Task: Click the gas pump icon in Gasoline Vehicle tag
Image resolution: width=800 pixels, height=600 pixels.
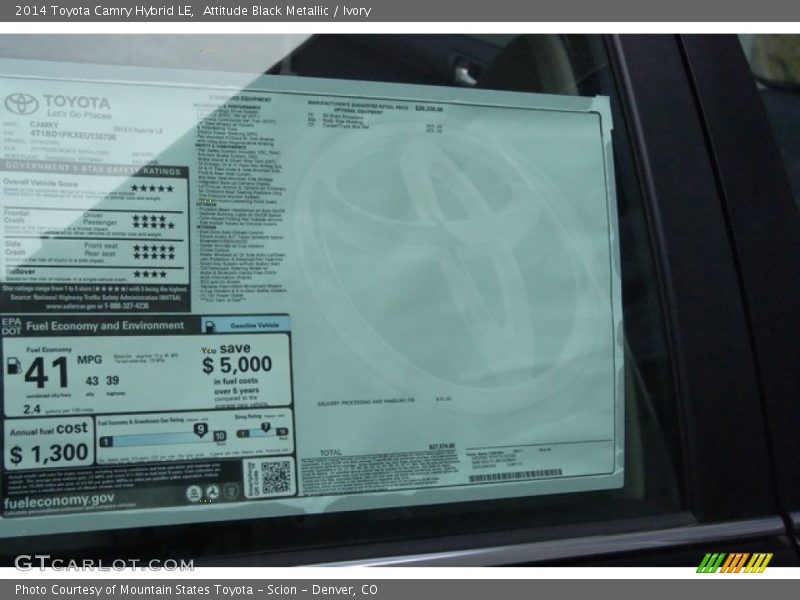Action: (210, 326)
